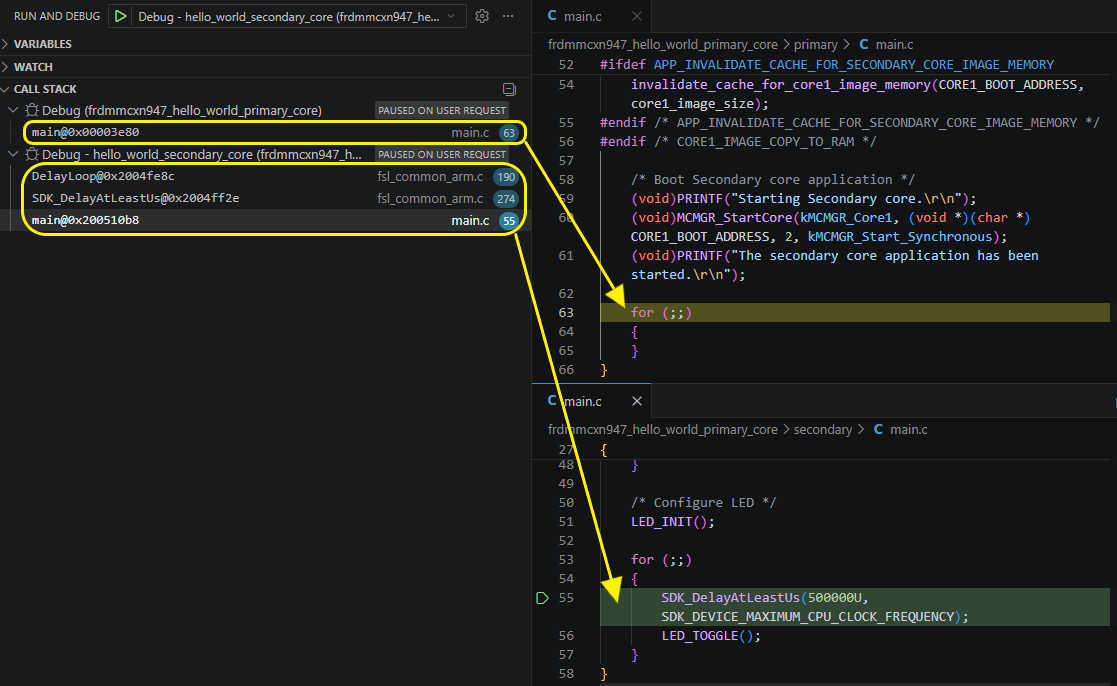Click frdmmcxn947_hello_world_primary_core in lower breadcrumb
This screenshot has height=686, width=1117.
coord(663,430)
